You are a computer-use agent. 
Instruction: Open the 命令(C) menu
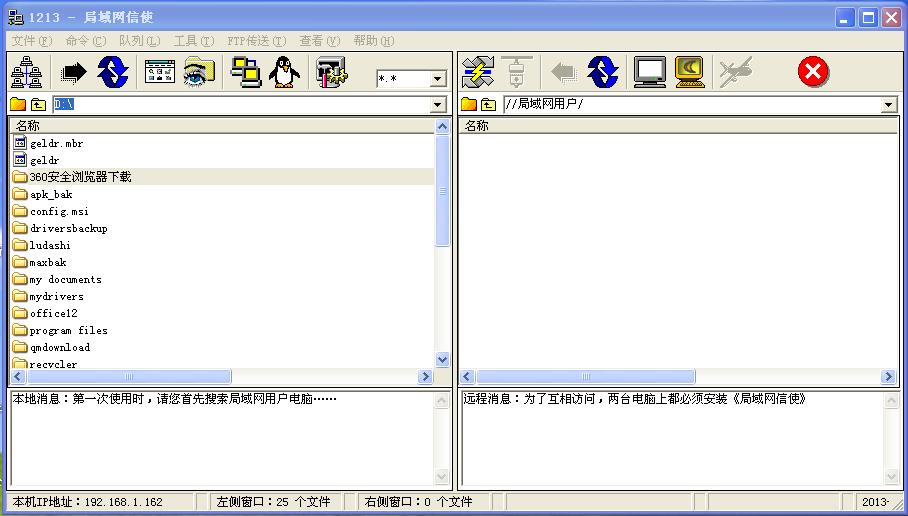point(86,41)
